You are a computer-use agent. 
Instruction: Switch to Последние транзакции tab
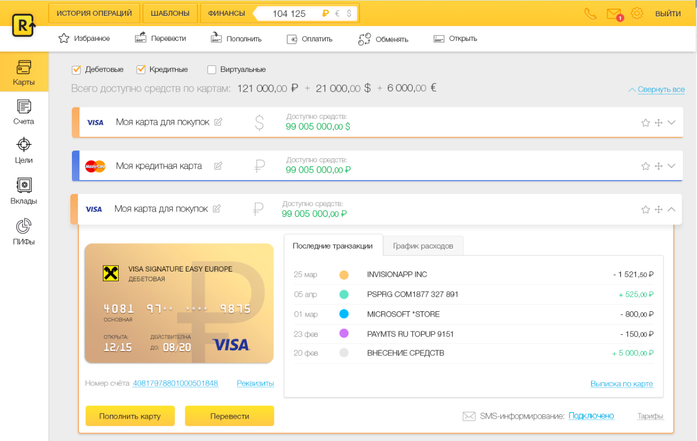point(332,246)
